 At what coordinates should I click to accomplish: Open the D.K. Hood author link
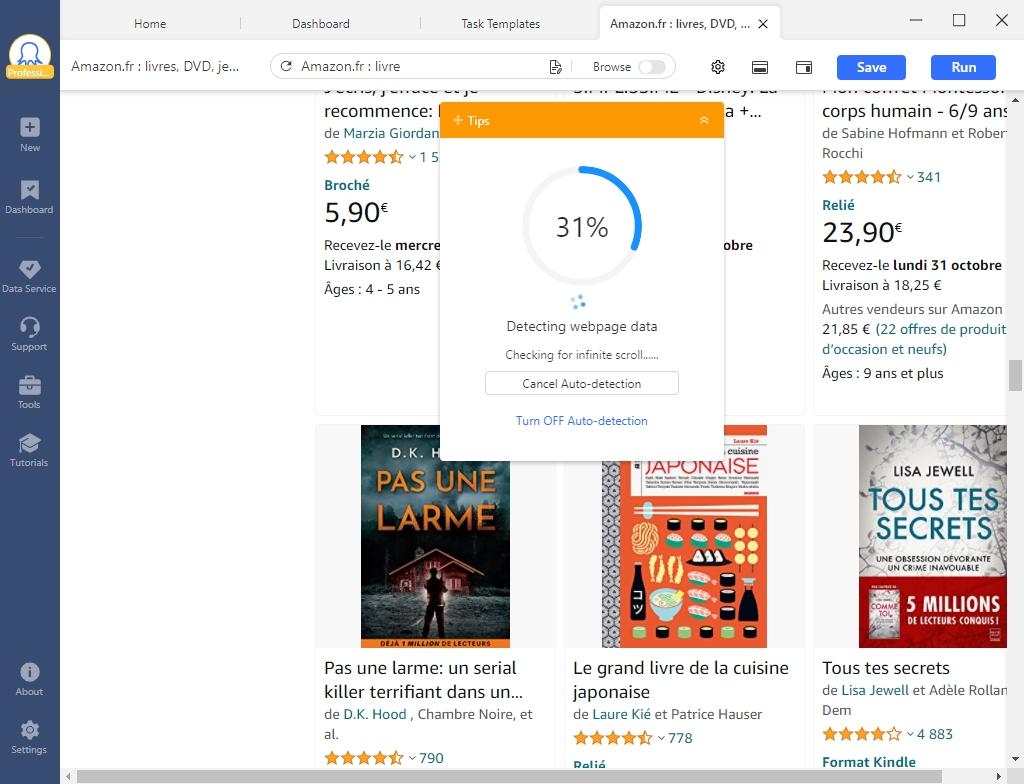(x=375, y=714)
